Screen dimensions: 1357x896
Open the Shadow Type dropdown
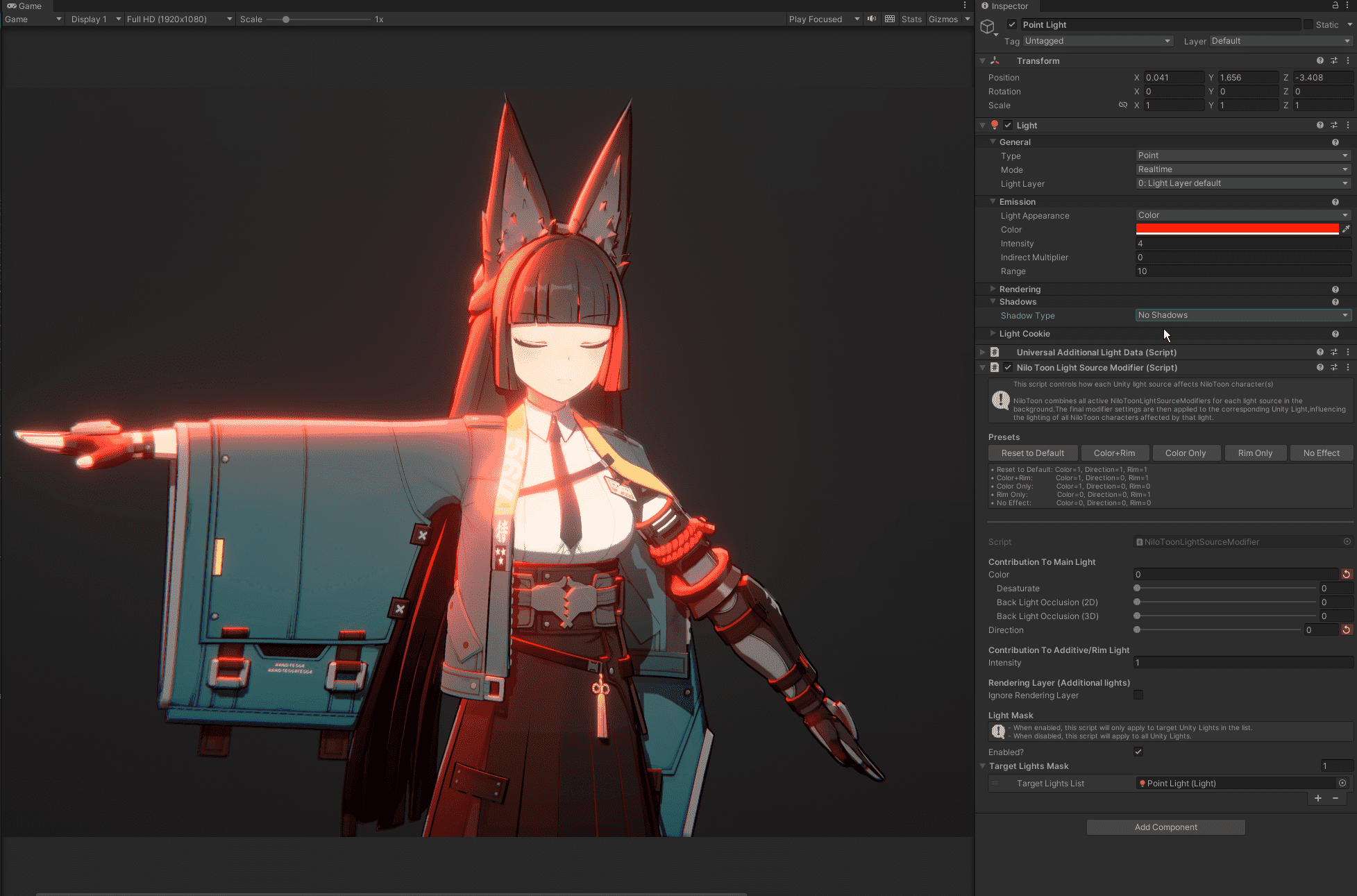pyautogui.click(x=1243, y=315)
